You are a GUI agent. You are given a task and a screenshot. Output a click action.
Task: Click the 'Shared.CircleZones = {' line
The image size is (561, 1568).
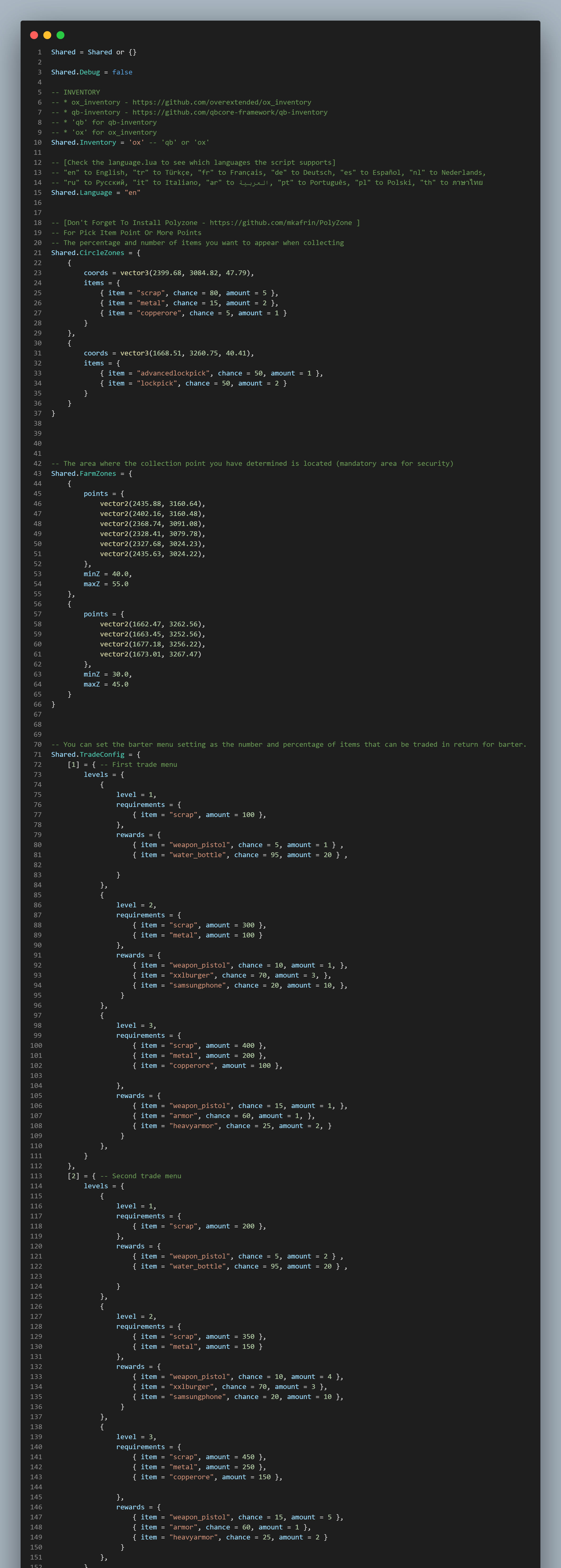[96, 253]
